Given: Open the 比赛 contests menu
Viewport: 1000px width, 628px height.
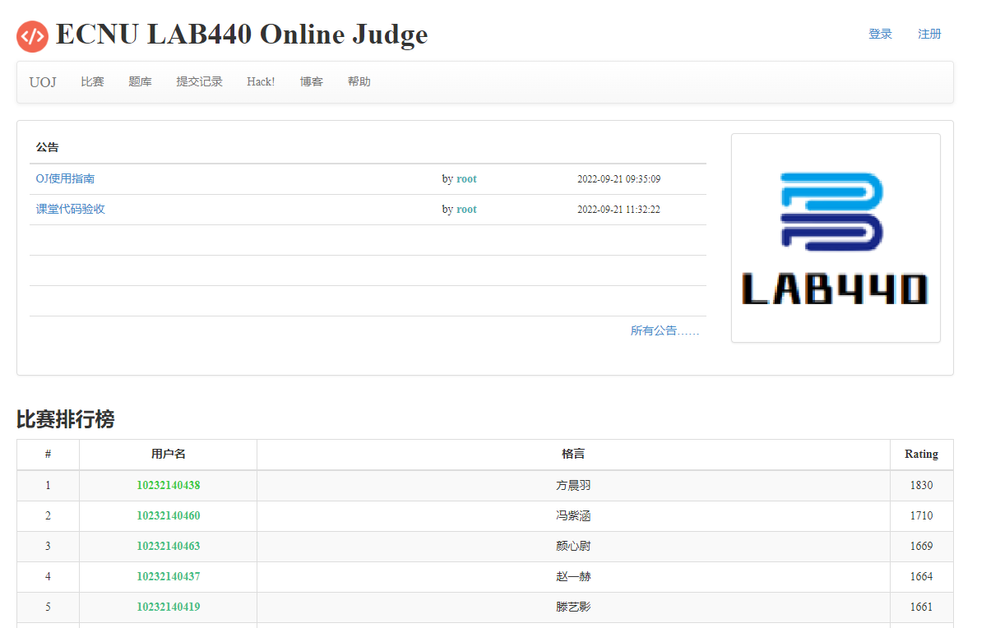Looking at the screenshot, I should tap(92, 82).
